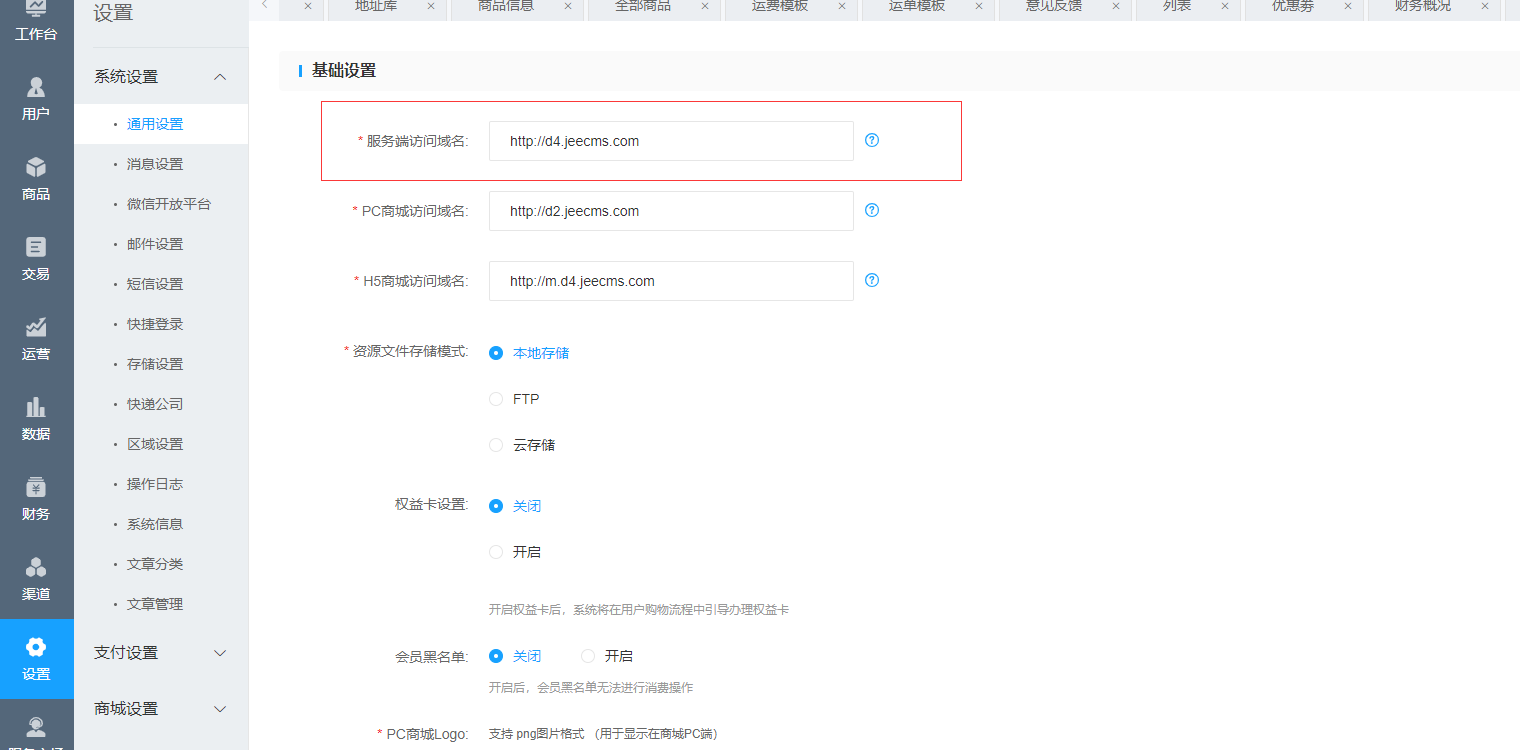Close the 地址库 tab
1520x750 pixels.
coord(431,6)
